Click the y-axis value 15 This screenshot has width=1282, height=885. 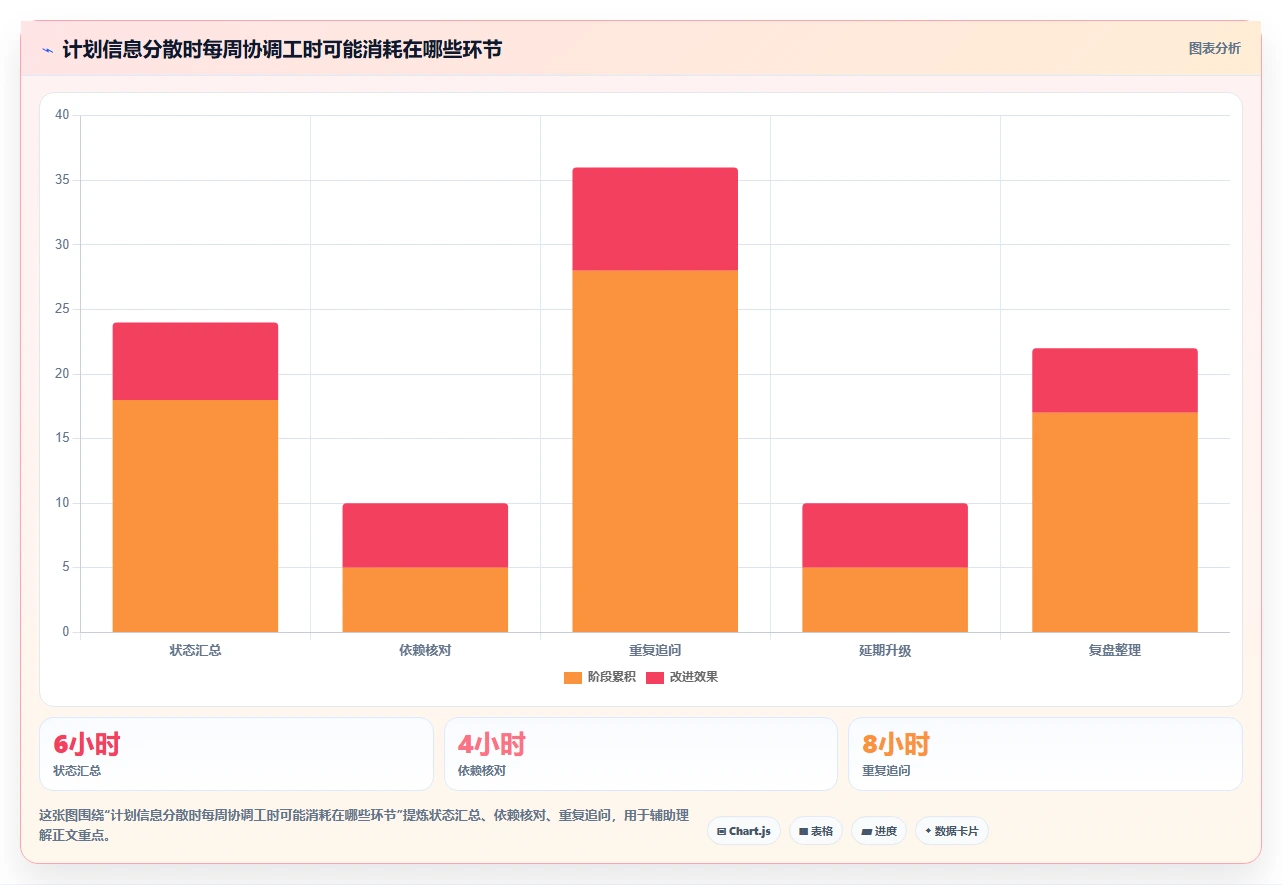coord(62,438)
